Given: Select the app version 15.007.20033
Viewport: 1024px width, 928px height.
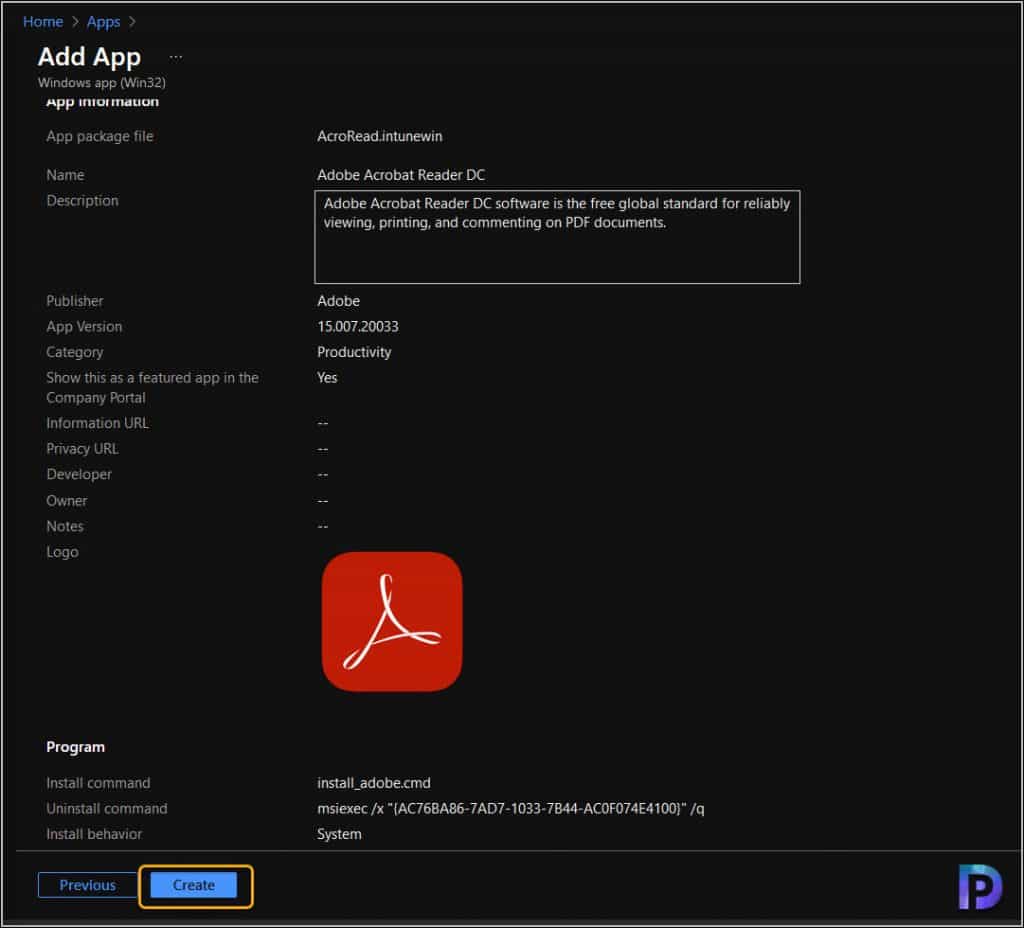Looking at the screenshot, I should [x=358, y=327].
